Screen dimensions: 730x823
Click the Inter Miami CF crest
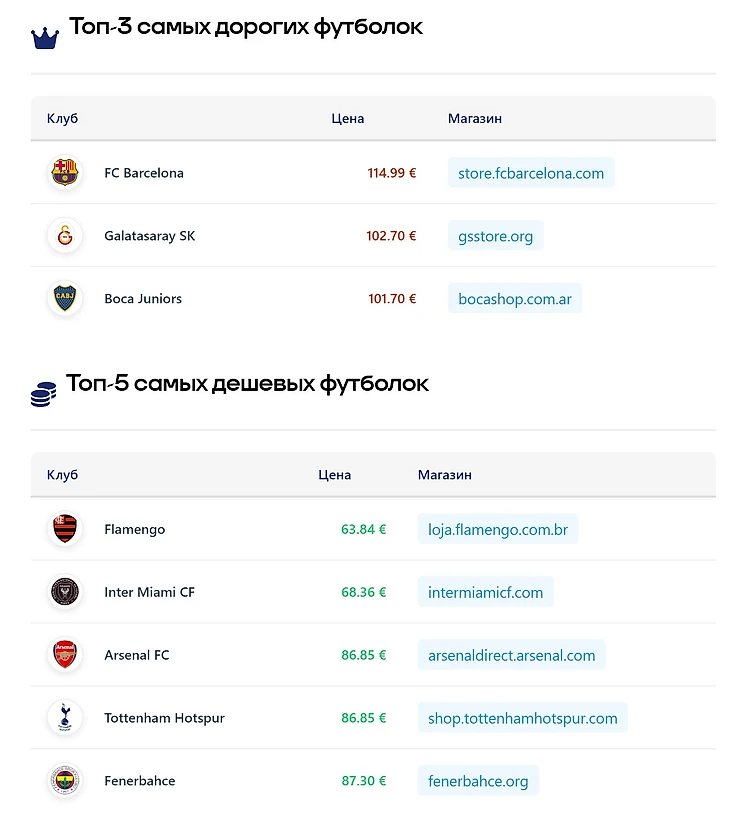(64, 592)
